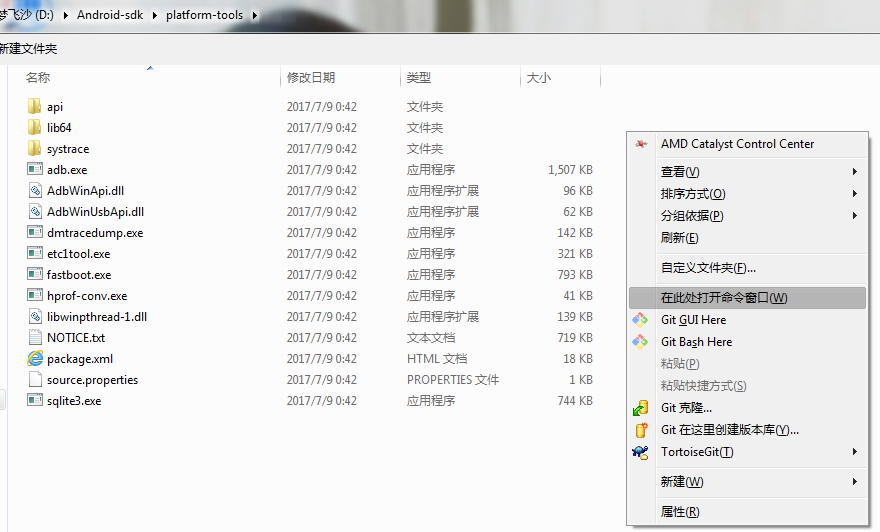
Task: Select the source.properties file icon
Action: pyautogui.click(x=35, y=379)
